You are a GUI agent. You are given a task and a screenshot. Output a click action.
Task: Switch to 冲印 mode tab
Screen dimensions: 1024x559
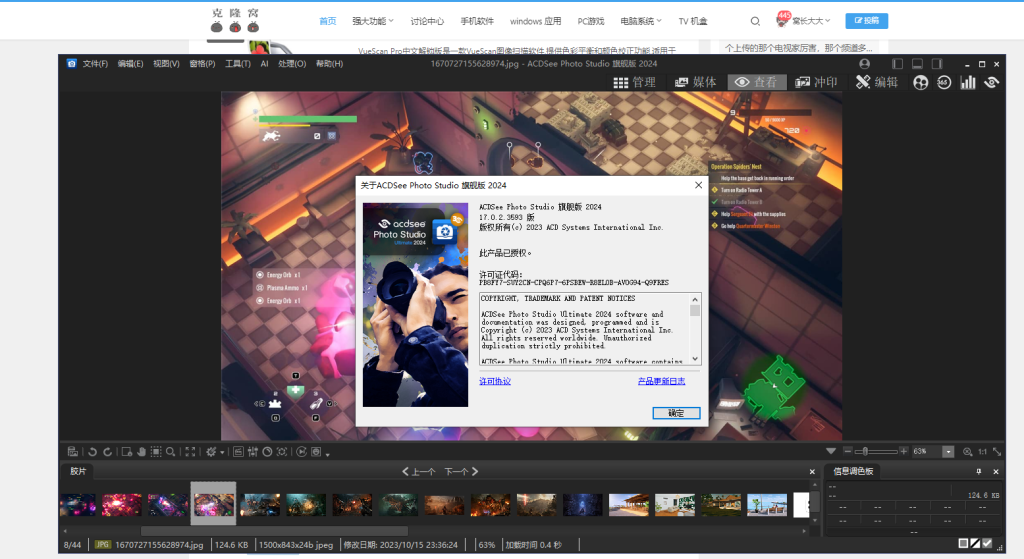[x=816, y=82]
